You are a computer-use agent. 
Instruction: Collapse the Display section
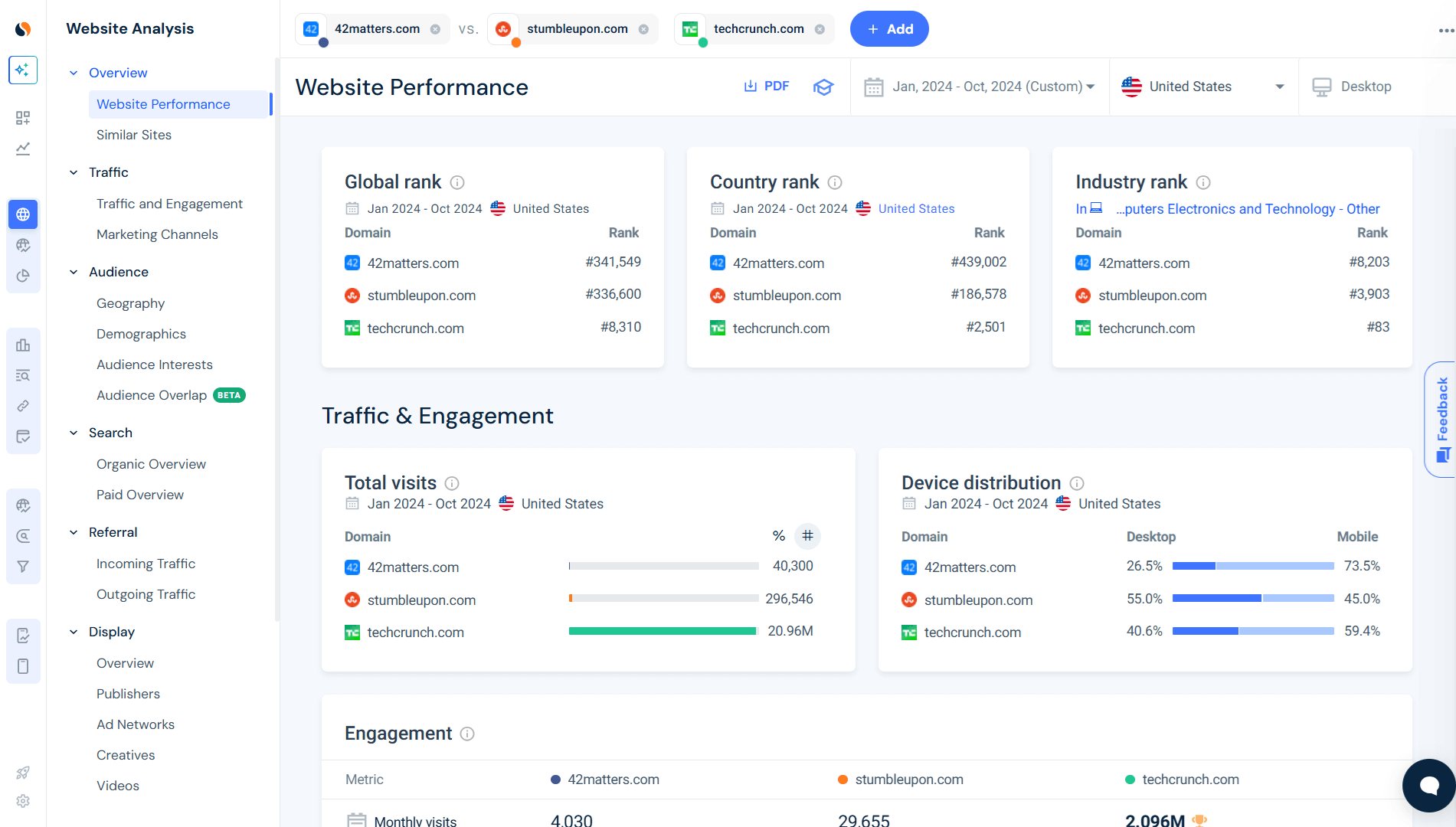[x=74, y=632]
